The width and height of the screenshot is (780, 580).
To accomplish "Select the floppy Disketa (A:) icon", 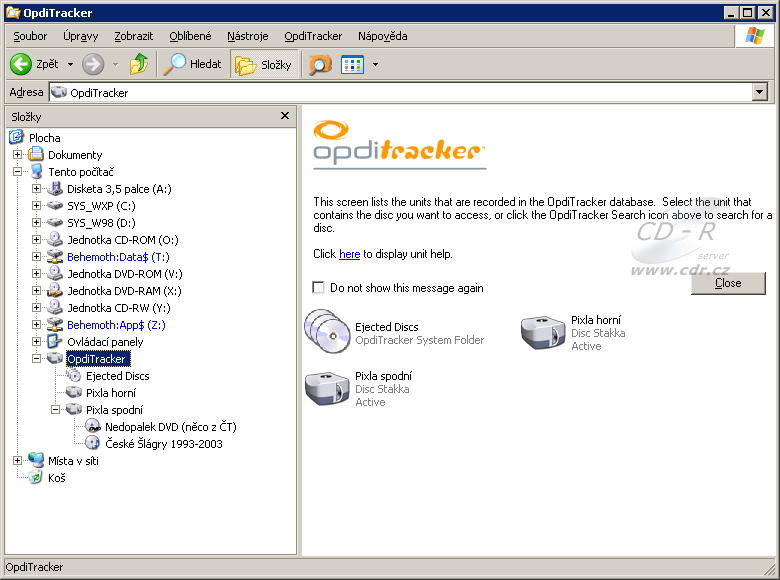I will (55, 189).
